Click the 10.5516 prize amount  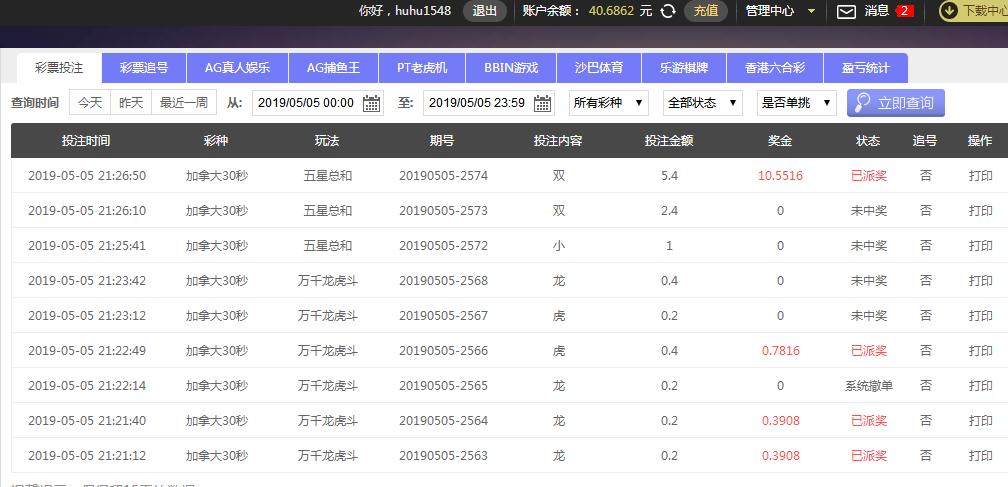click(x=780, y=175)
